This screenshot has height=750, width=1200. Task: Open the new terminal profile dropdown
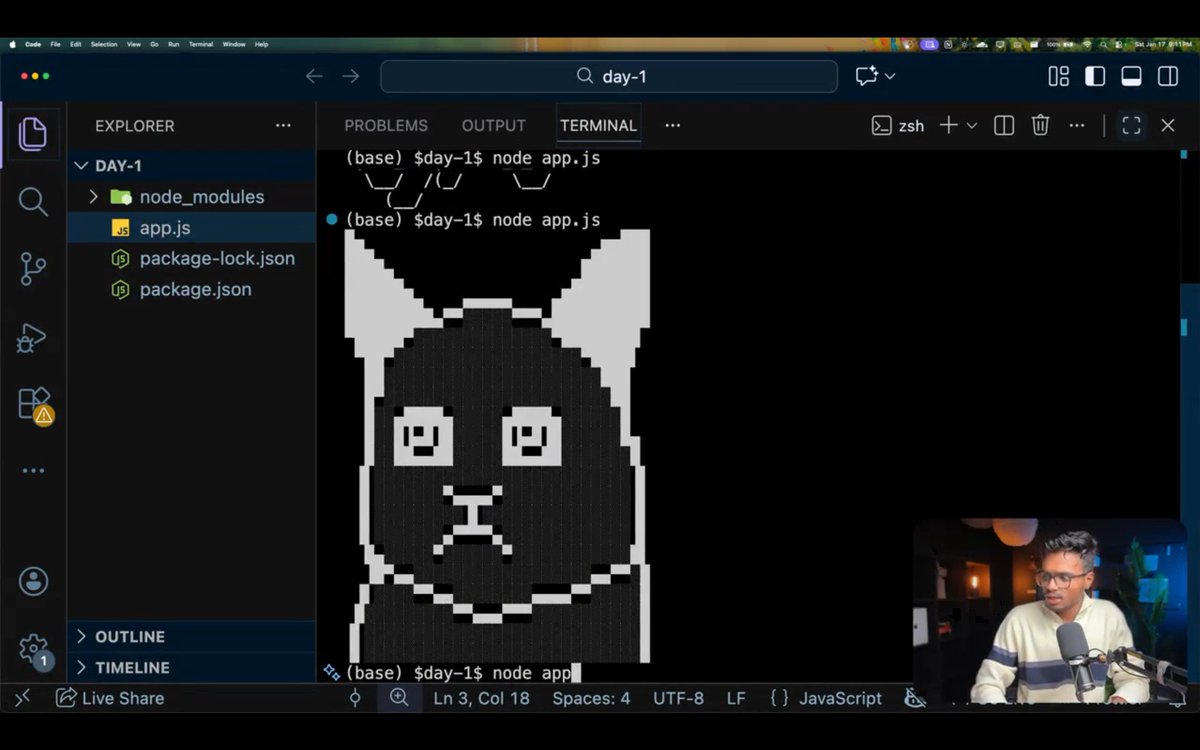click(971, 126)
